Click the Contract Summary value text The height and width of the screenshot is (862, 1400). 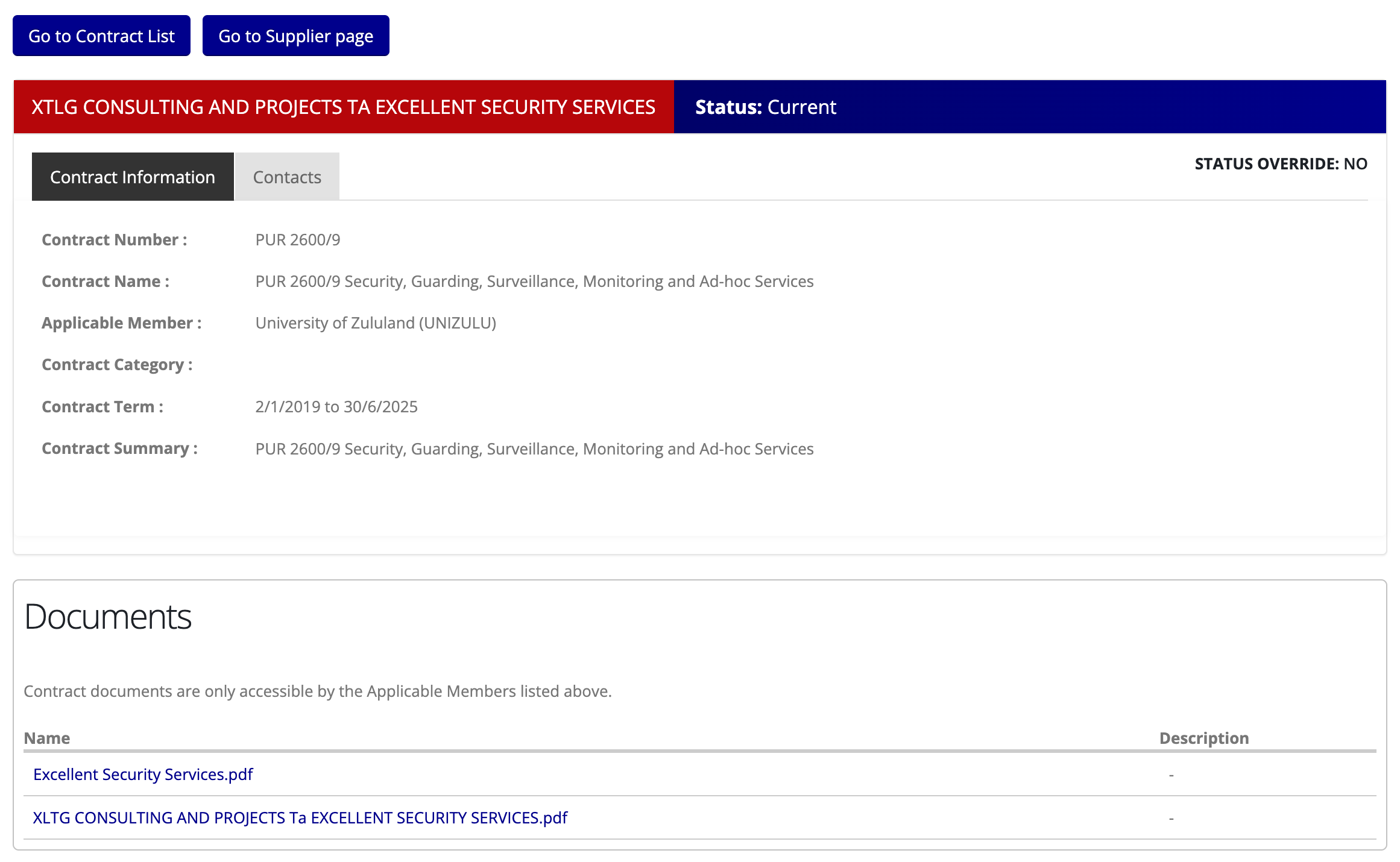[534, 449]
